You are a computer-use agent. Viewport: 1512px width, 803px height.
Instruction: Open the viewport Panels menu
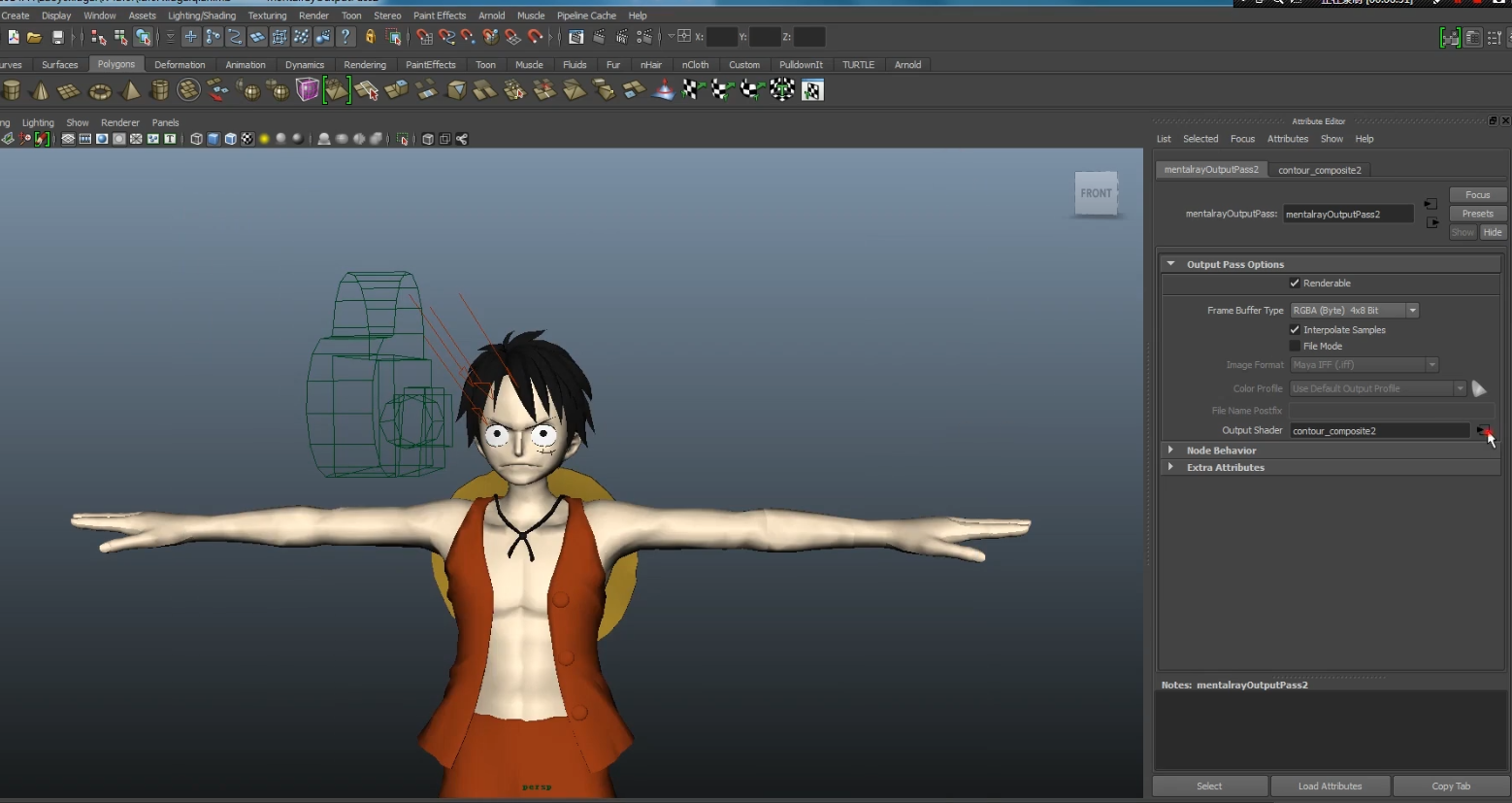tap(165, 122)
